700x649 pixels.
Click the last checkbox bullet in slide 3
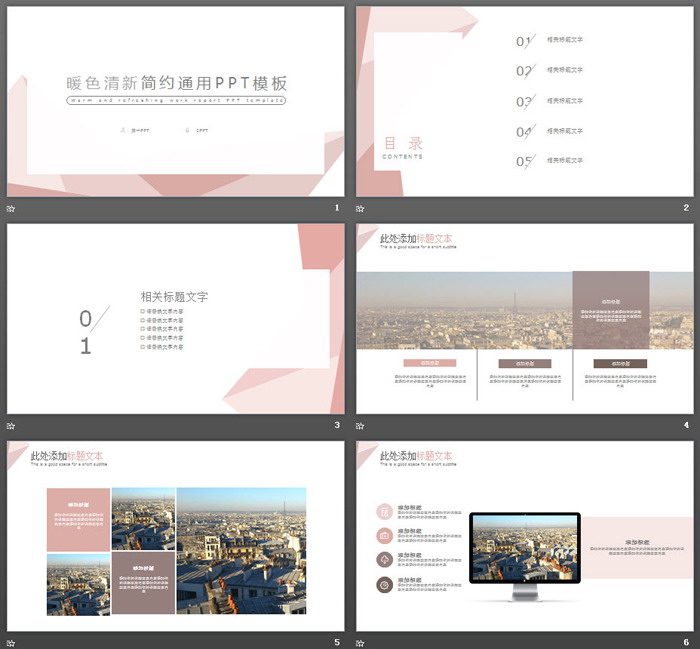(143, 346)
